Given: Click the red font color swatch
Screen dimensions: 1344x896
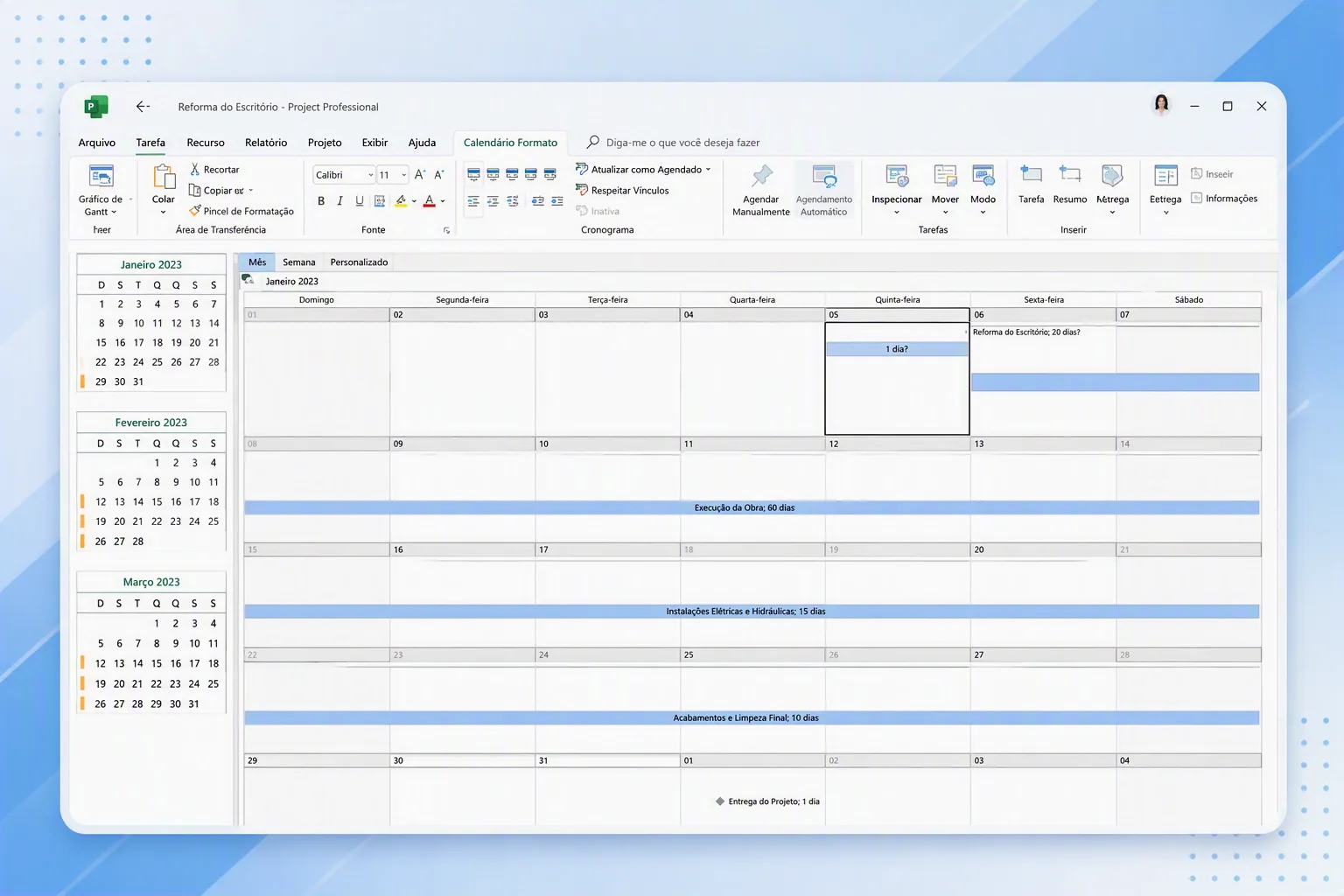Looking at the screenshot, I should pyautogui.click(x=429, y=201).
